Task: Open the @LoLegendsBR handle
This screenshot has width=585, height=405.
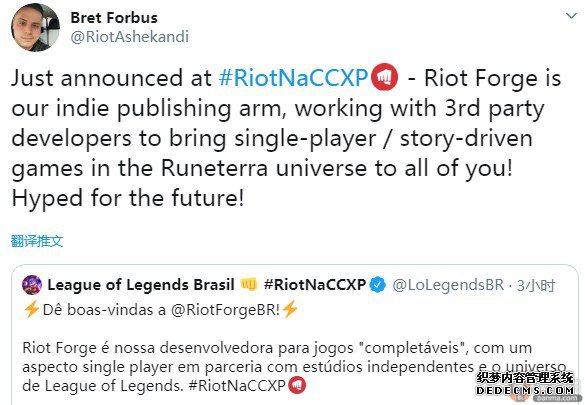Action: (448, 285)
